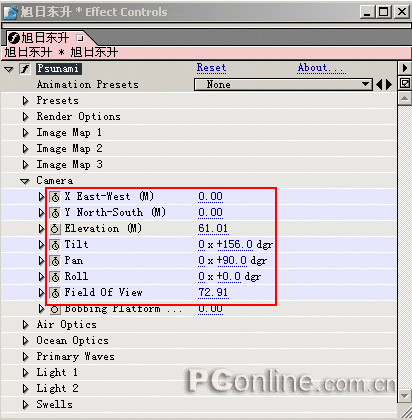Collapse the Camera group
This screenshot has height=420, width=412.
[x=25, y=181]
